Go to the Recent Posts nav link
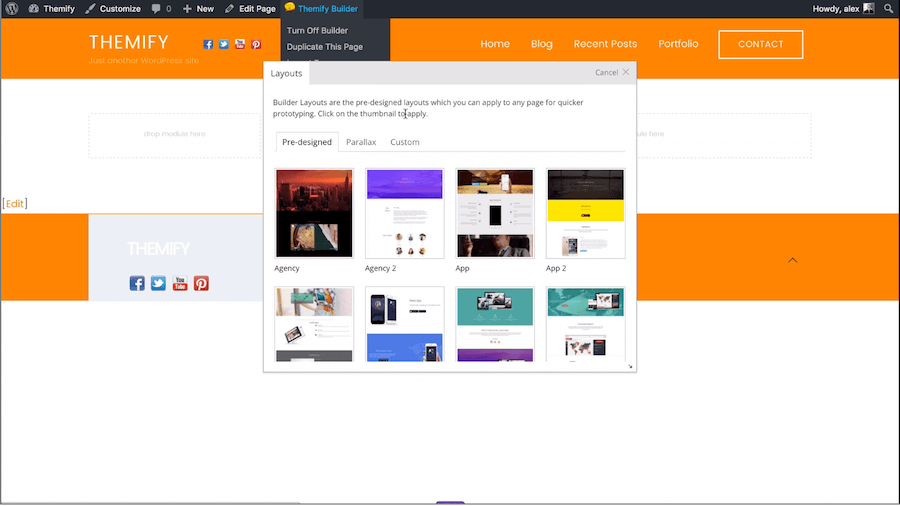 pyautogui.click(x=605, y=44)
